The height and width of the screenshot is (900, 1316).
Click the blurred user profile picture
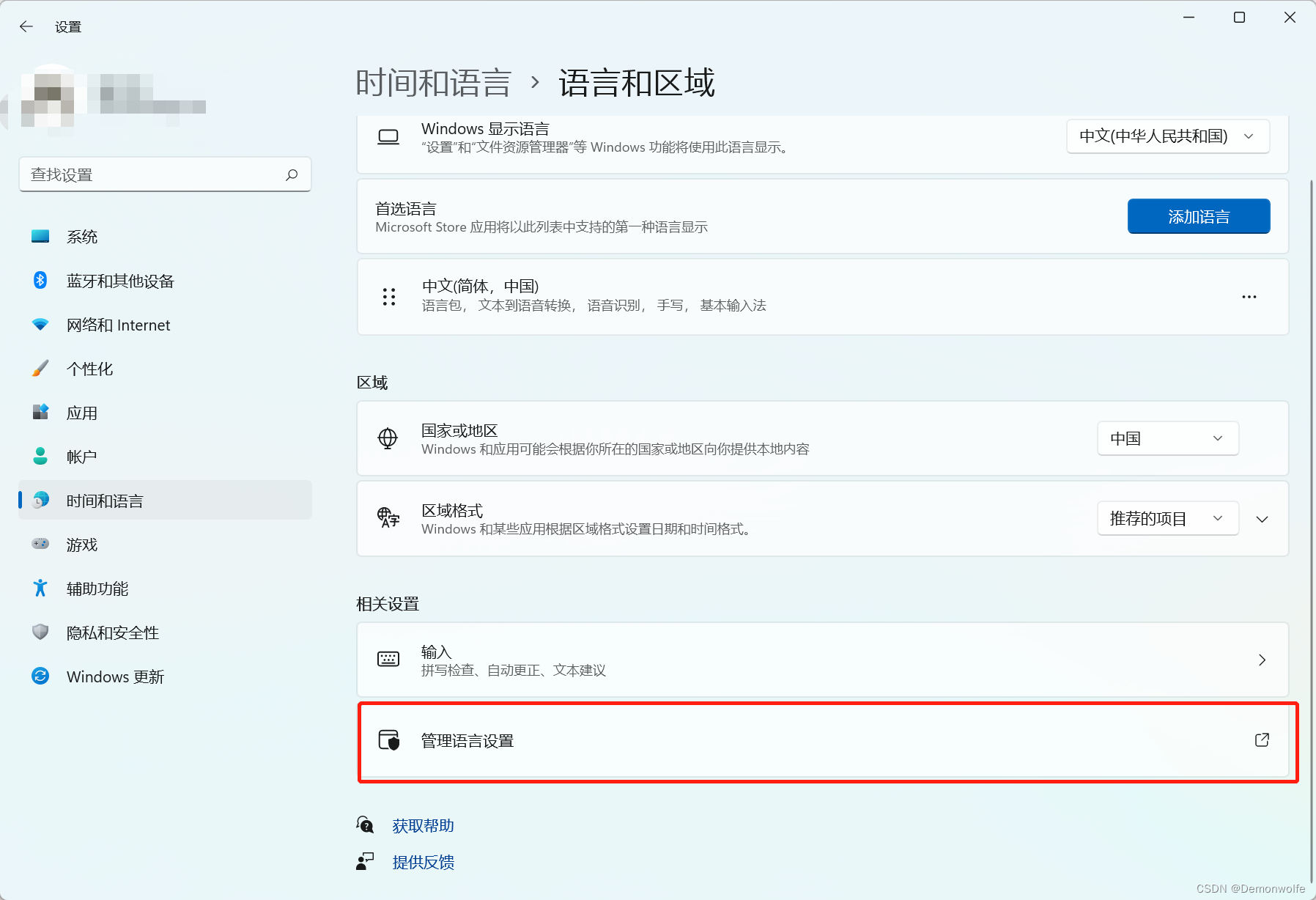[x=48, y=99]
